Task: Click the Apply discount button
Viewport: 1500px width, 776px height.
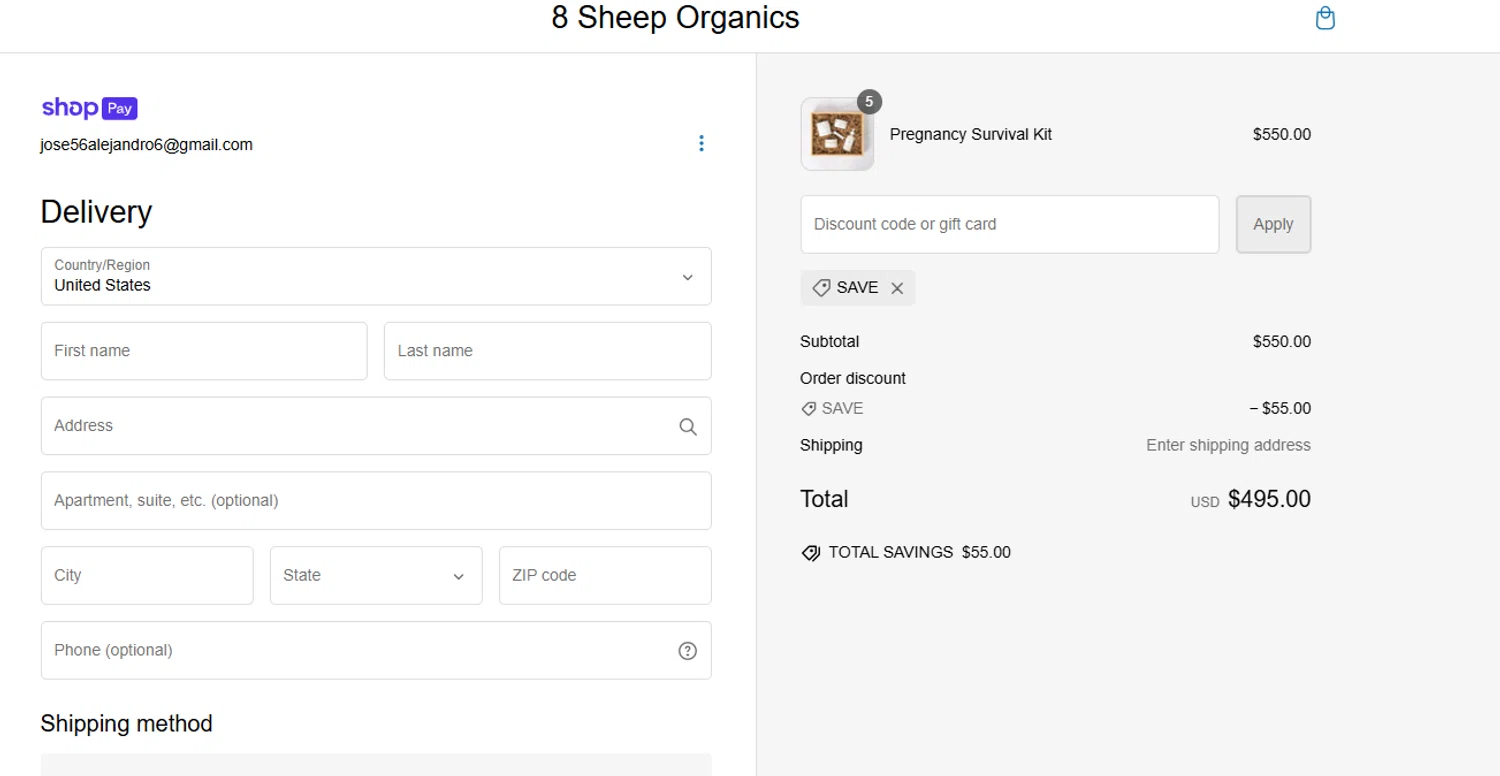Action: 1273,224
